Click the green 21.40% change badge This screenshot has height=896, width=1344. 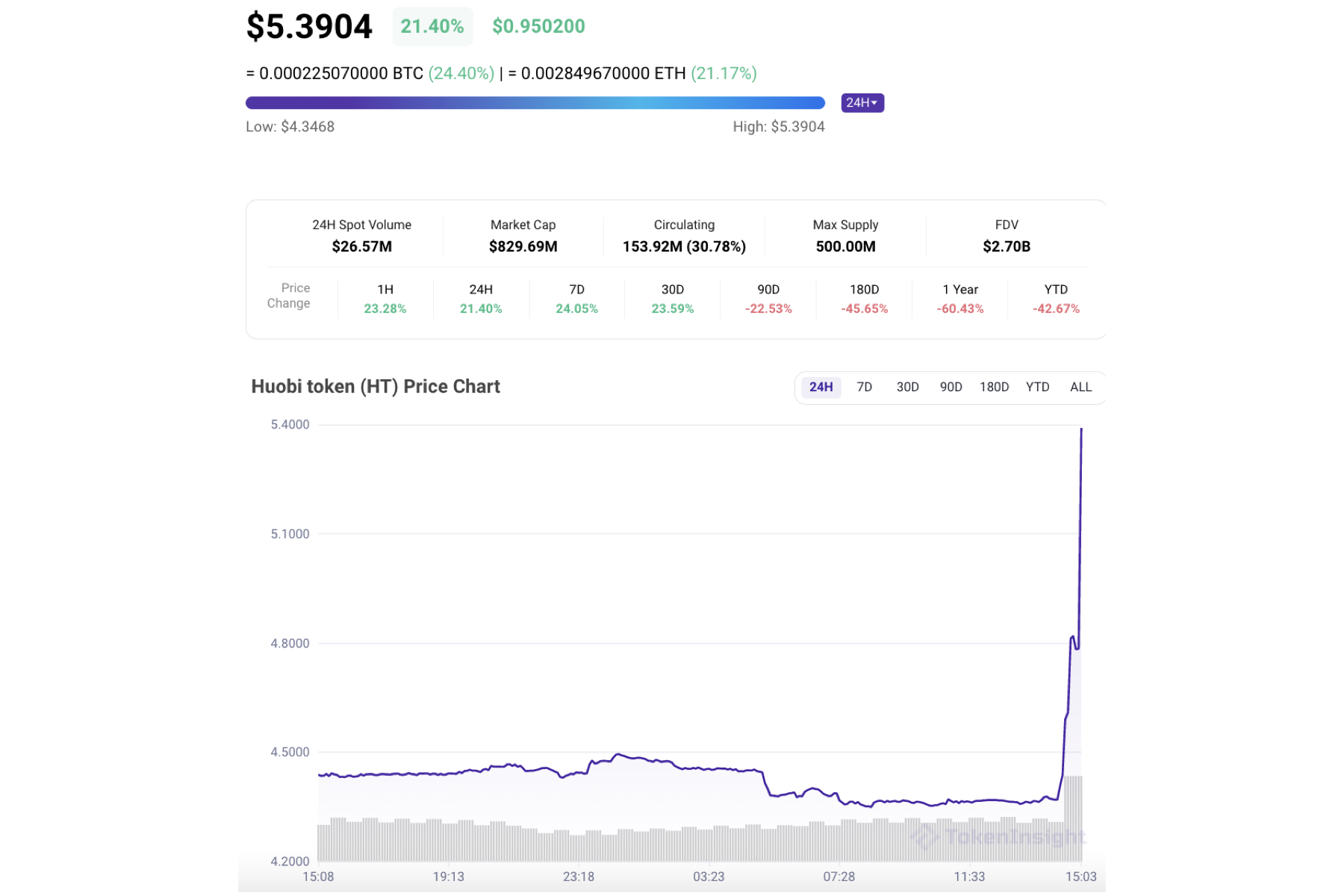point(432,26)
